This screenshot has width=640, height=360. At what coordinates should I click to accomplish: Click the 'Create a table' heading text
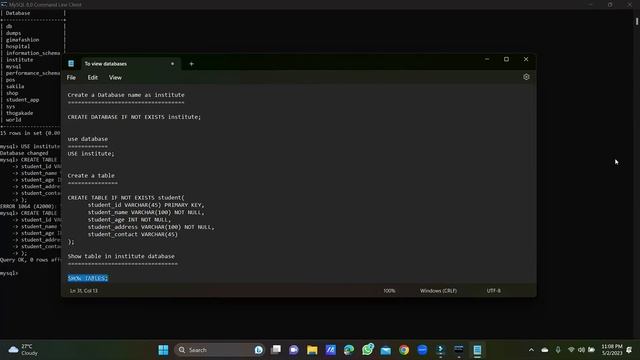click(91, 176)
